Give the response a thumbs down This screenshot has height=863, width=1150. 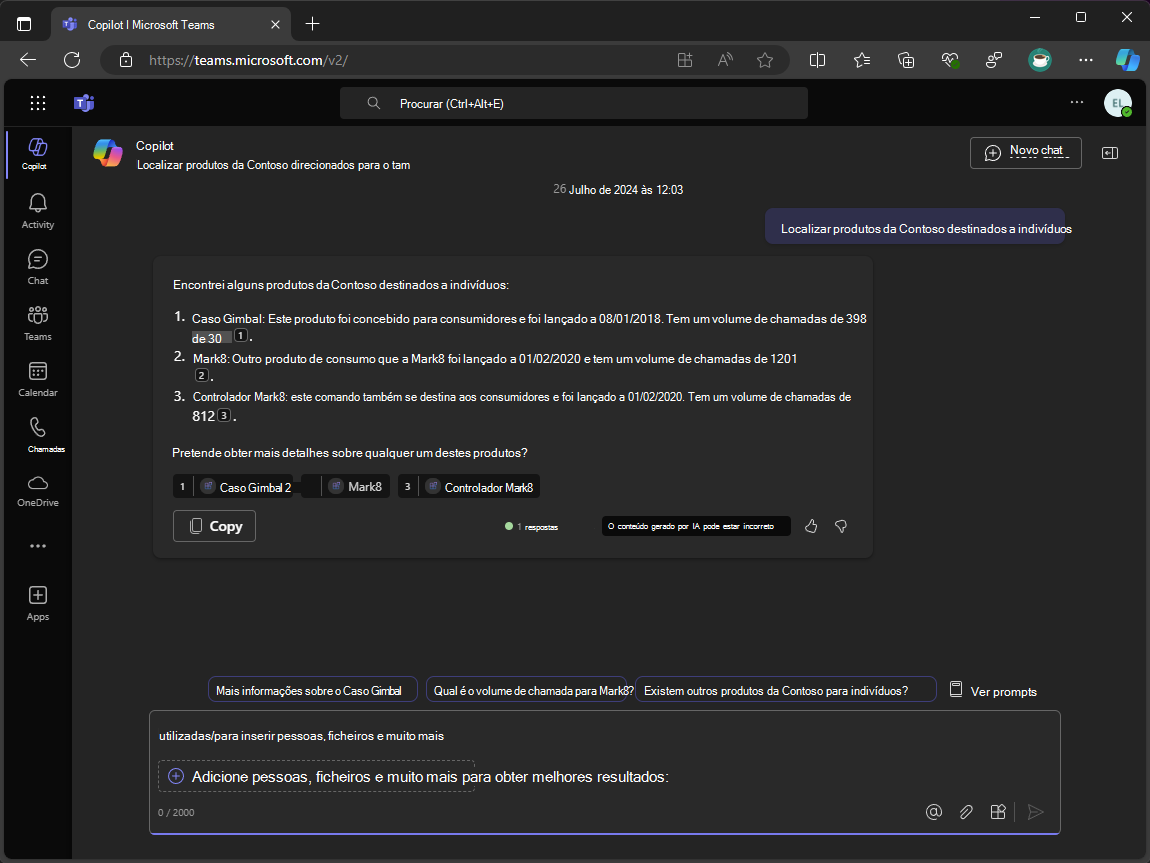click(x=840, y=526)
